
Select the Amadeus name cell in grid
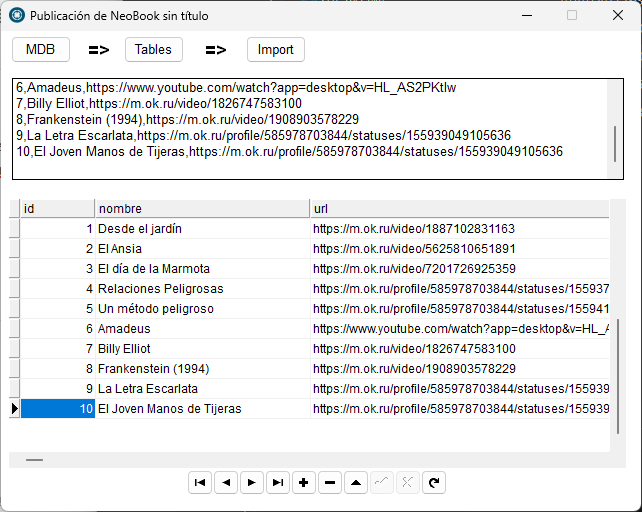click(202, 328)
